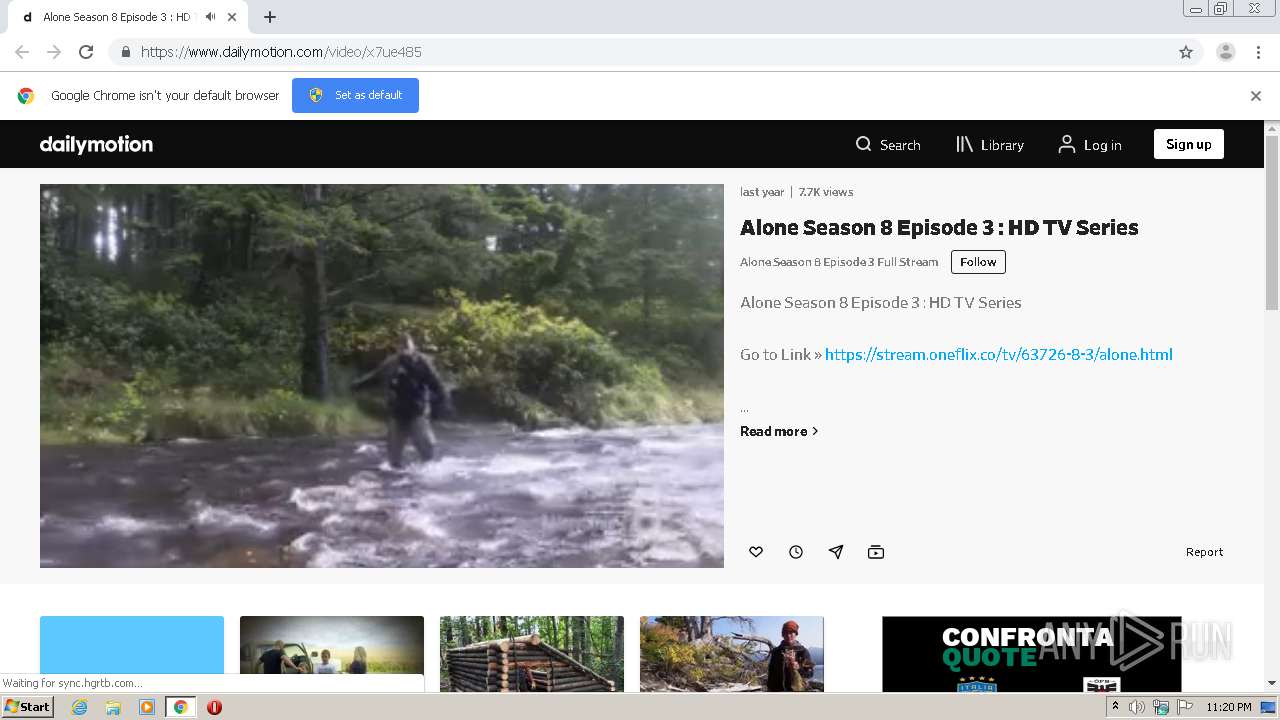Add video to playlist icon
Screen dimensions: 1280x720
point(876,552)
